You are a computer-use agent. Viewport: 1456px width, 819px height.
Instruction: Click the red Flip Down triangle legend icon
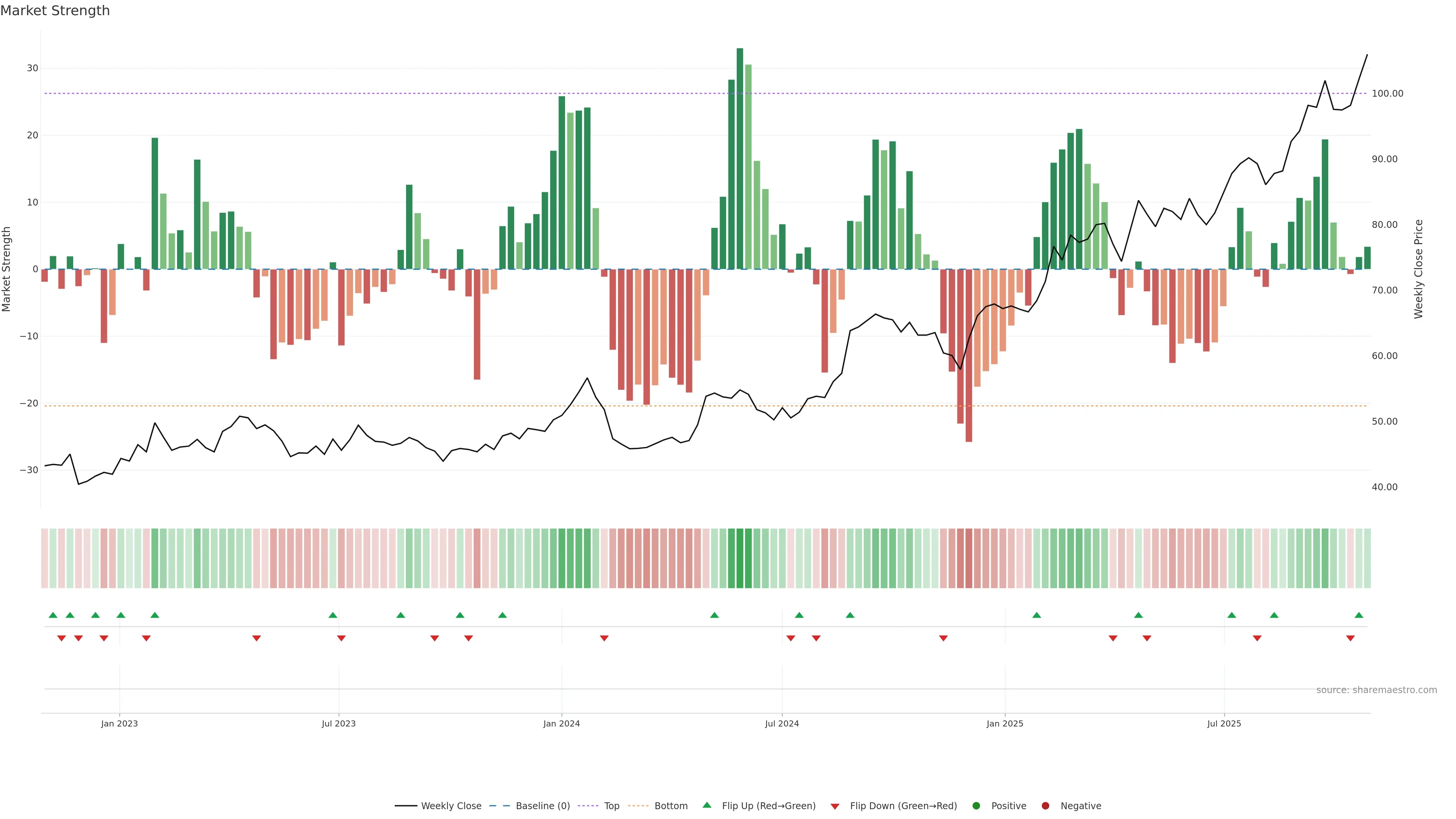(835, 806)
